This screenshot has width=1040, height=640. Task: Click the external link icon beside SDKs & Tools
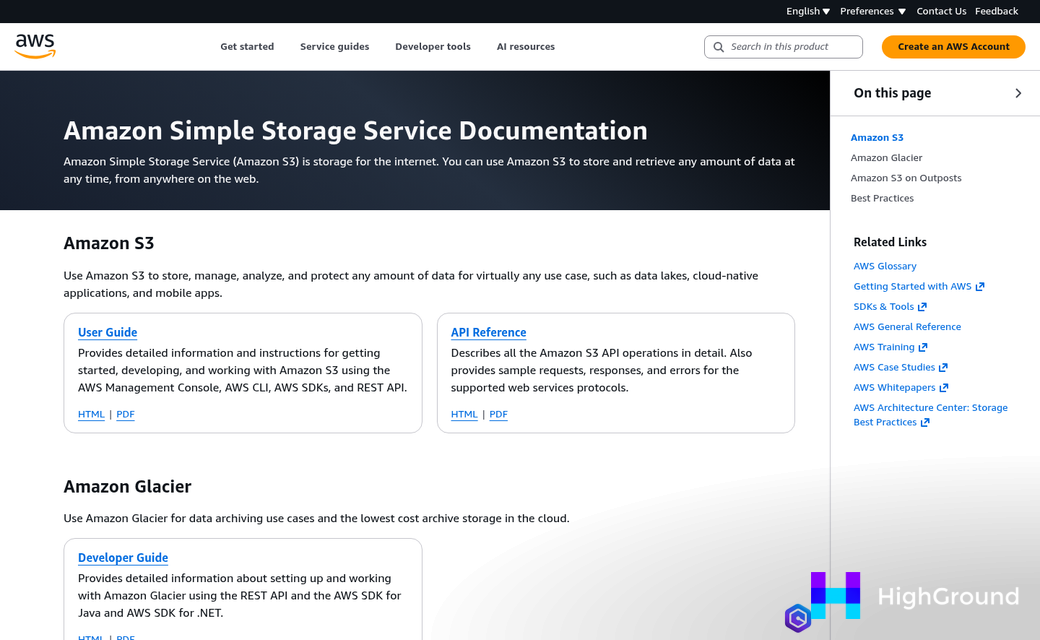point(924,306)
